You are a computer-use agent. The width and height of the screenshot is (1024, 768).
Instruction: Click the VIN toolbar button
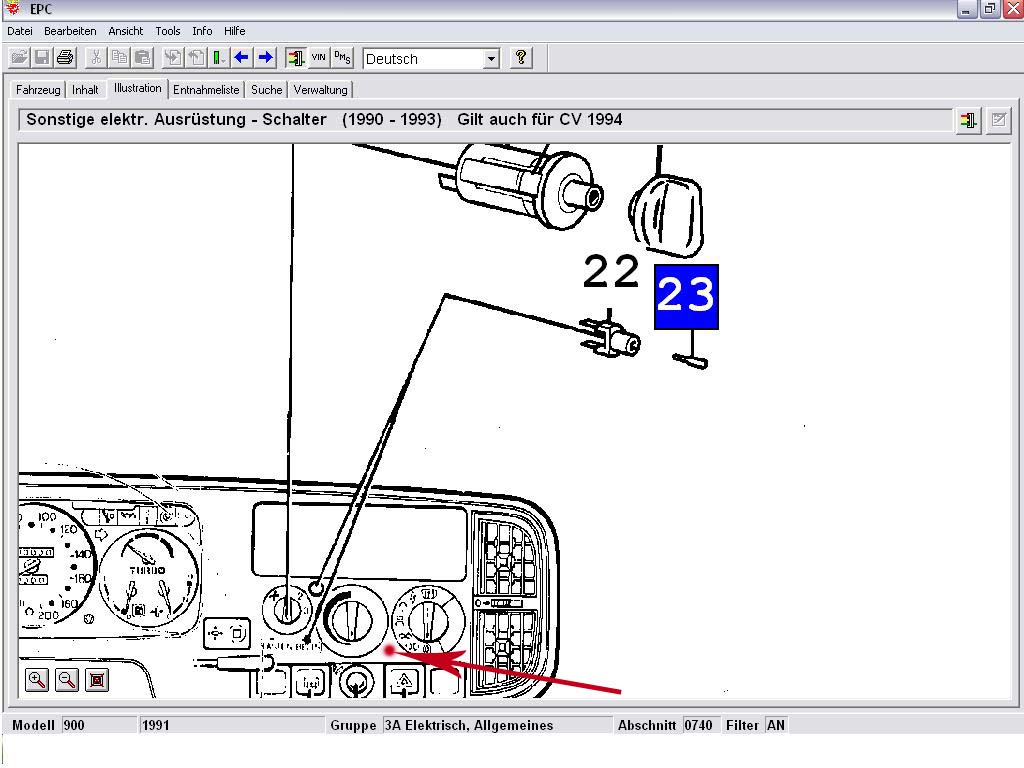point(319,58)
